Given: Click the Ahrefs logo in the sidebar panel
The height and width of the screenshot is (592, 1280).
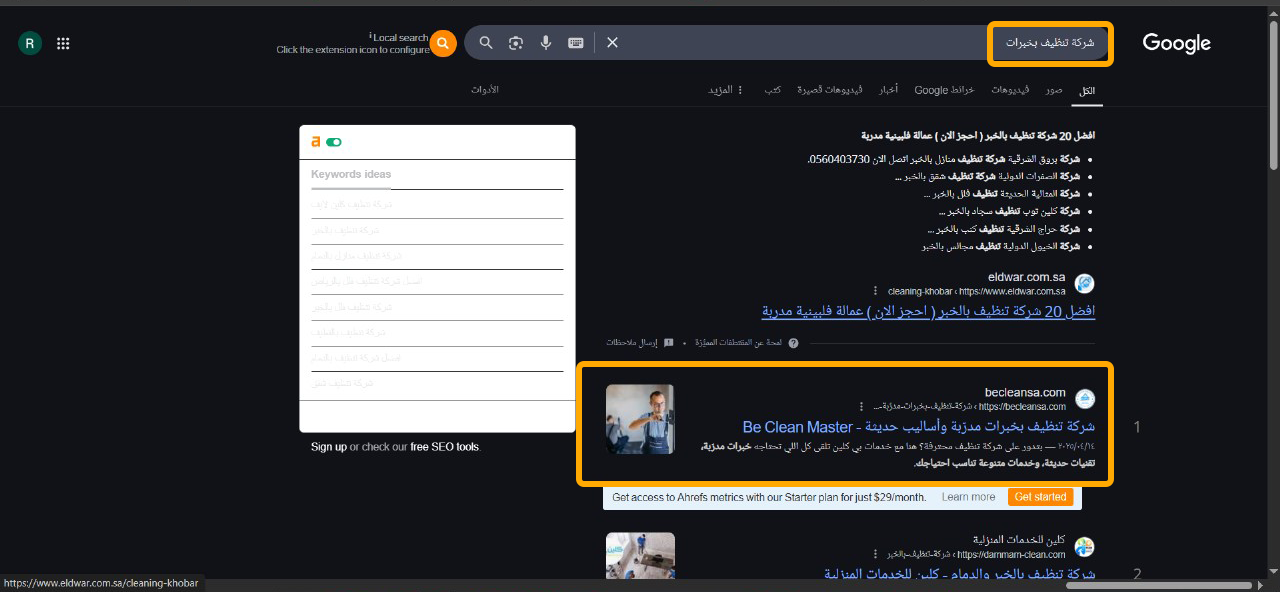Looking at the screenshot, I should pos(315,142).
